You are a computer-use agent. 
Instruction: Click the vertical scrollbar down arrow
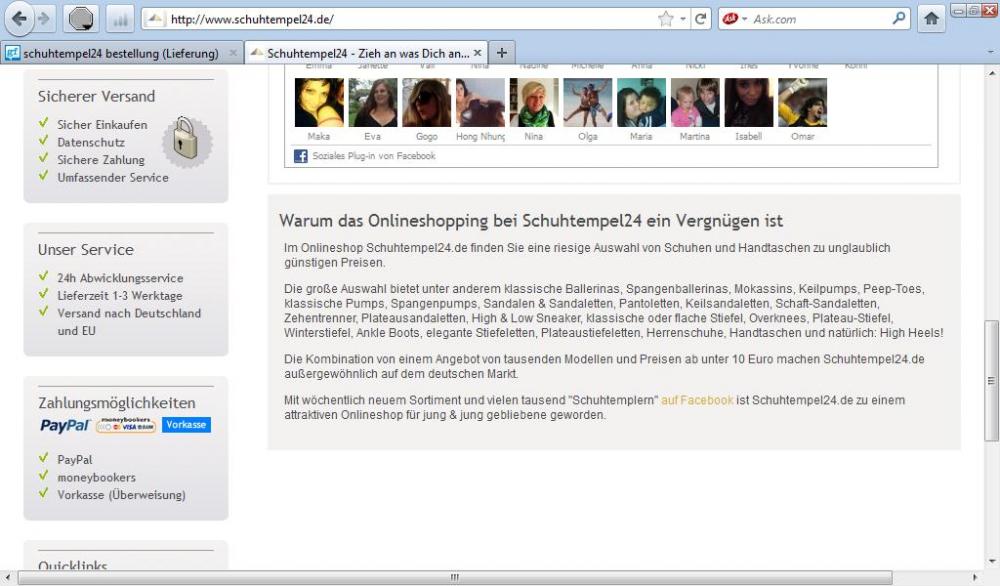tap(991, 562)
